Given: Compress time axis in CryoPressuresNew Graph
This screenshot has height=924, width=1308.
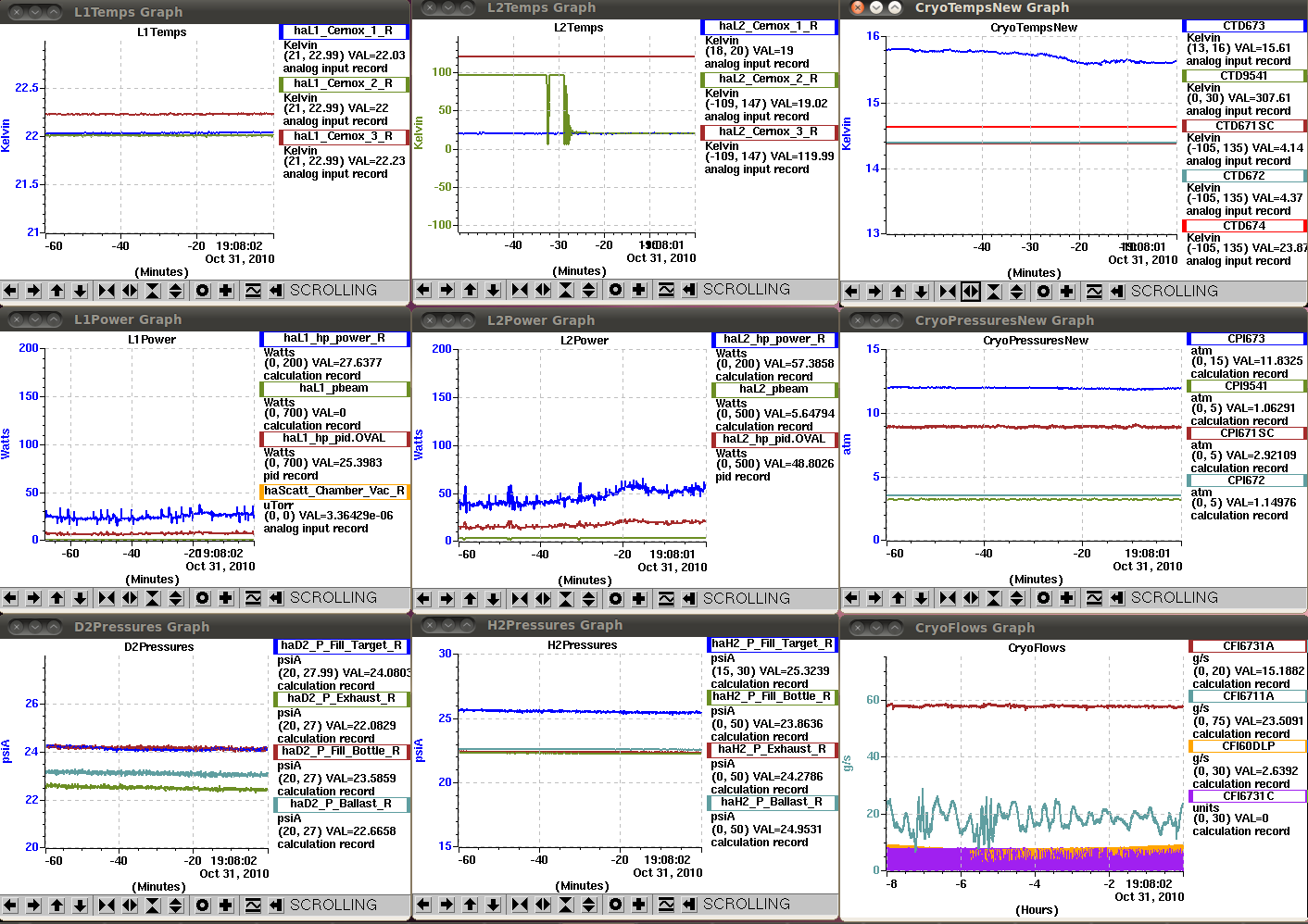Looking at the screenshot, I should coord(948,598).
